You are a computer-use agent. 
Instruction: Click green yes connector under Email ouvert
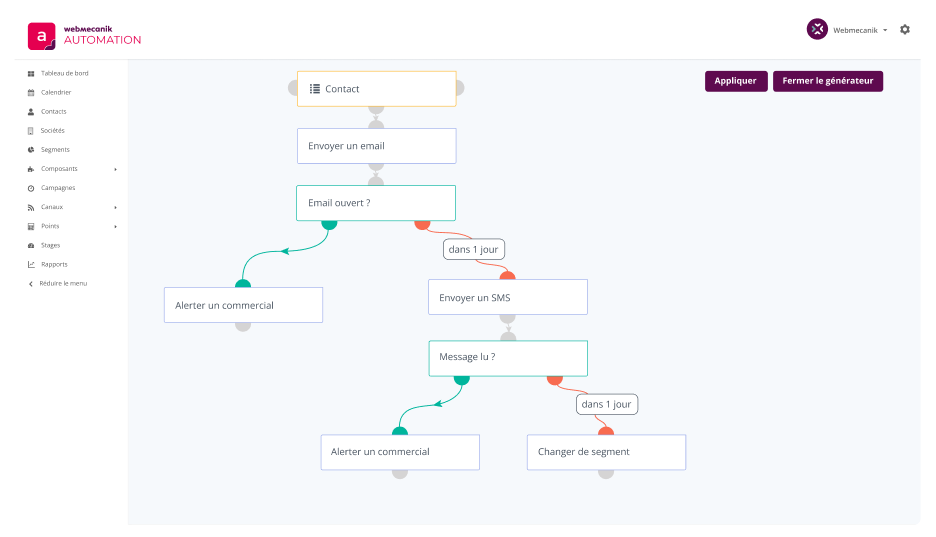[329, 223]
